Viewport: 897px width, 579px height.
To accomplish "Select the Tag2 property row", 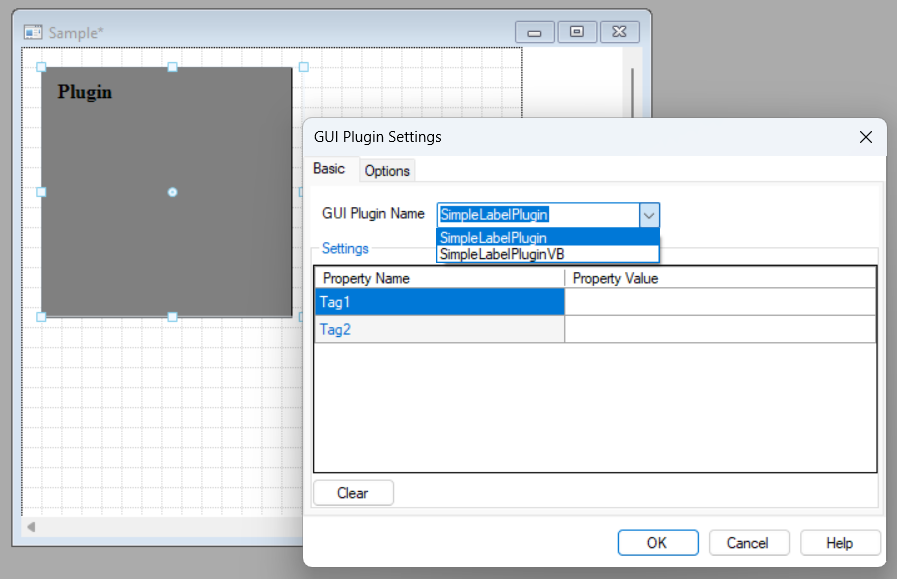I will click(x=439, y=329).
